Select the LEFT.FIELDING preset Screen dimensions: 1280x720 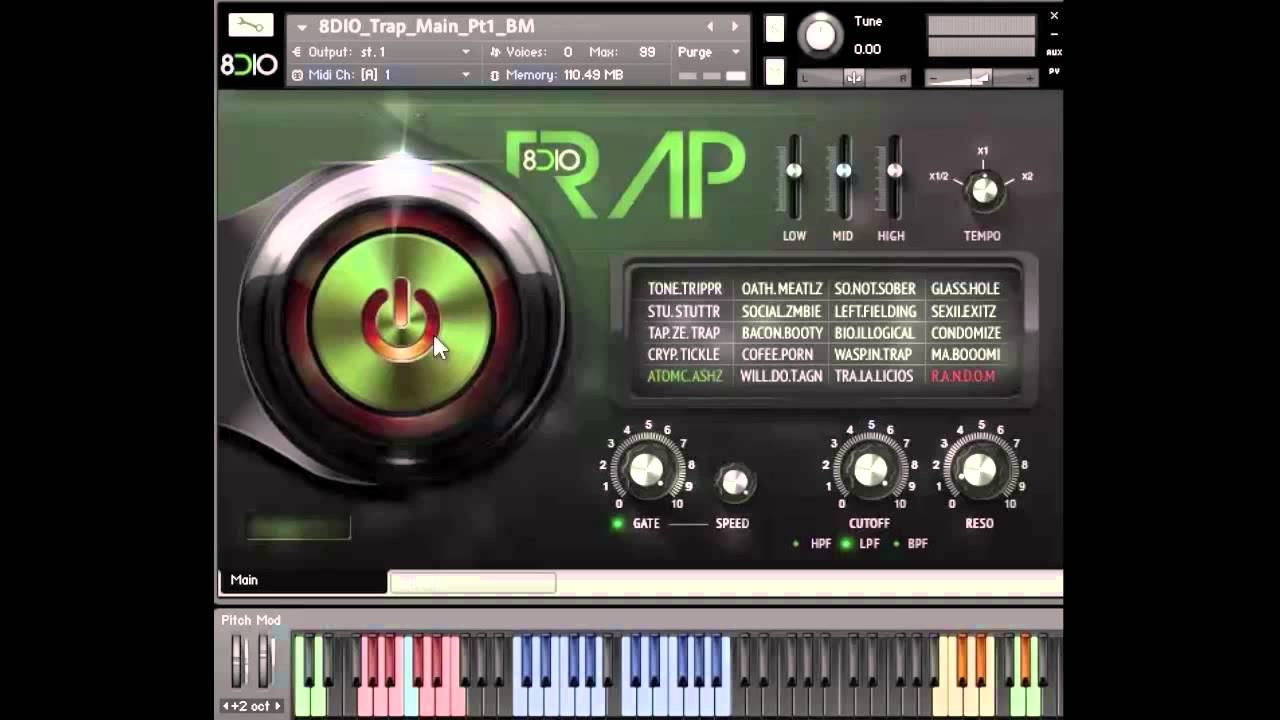pyautogui.click(x=875, y=311)
